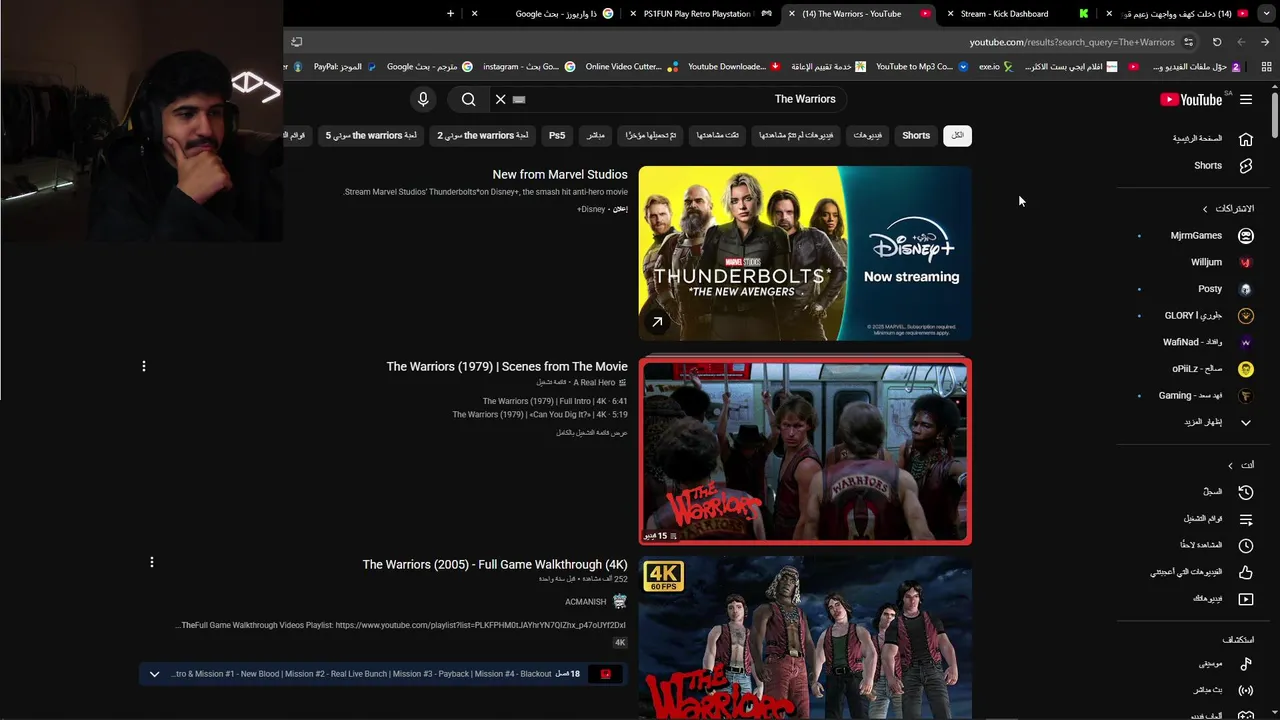Open Watch Later clock icon
The height and width of the screenshot is (720, 1280).
1246,545
